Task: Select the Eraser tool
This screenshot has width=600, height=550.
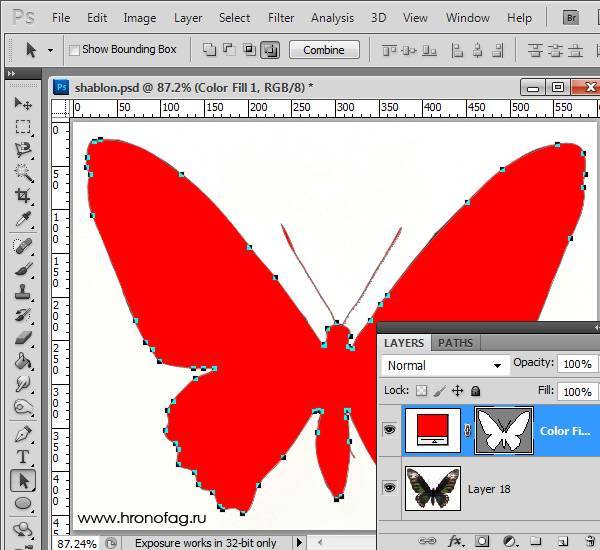Action: point(23,338)
